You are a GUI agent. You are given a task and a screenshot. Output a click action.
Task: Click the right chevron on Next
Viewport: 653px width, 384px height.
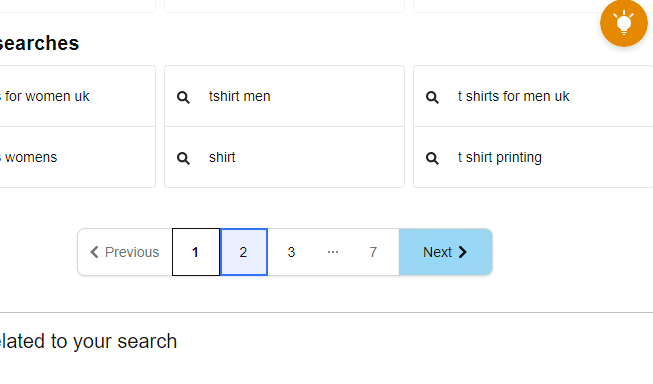point(463,252)
